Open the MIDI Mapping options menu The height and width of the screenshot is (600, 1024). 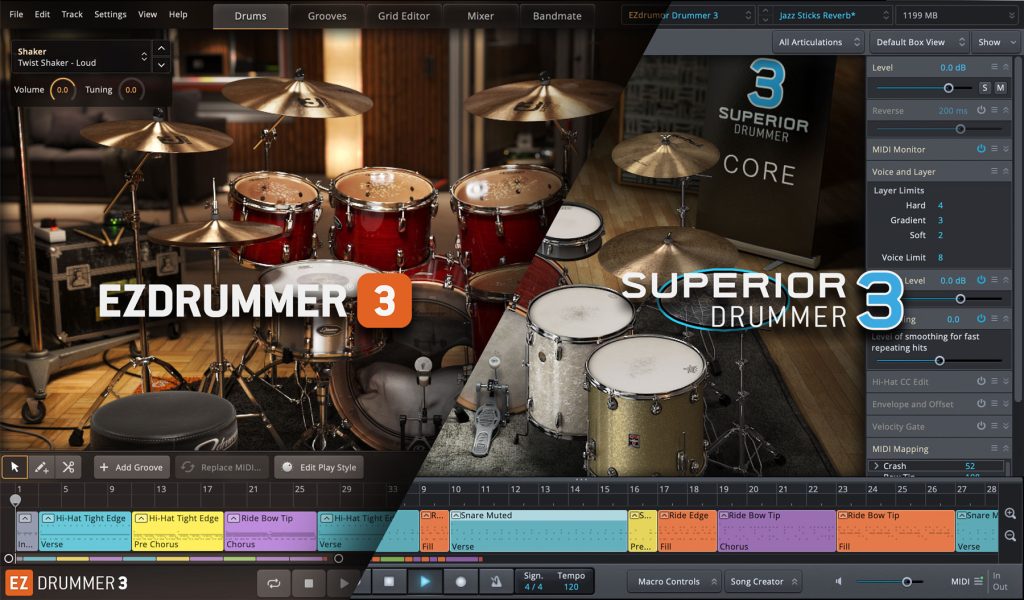pyautogui.click(x=994, y=449)
